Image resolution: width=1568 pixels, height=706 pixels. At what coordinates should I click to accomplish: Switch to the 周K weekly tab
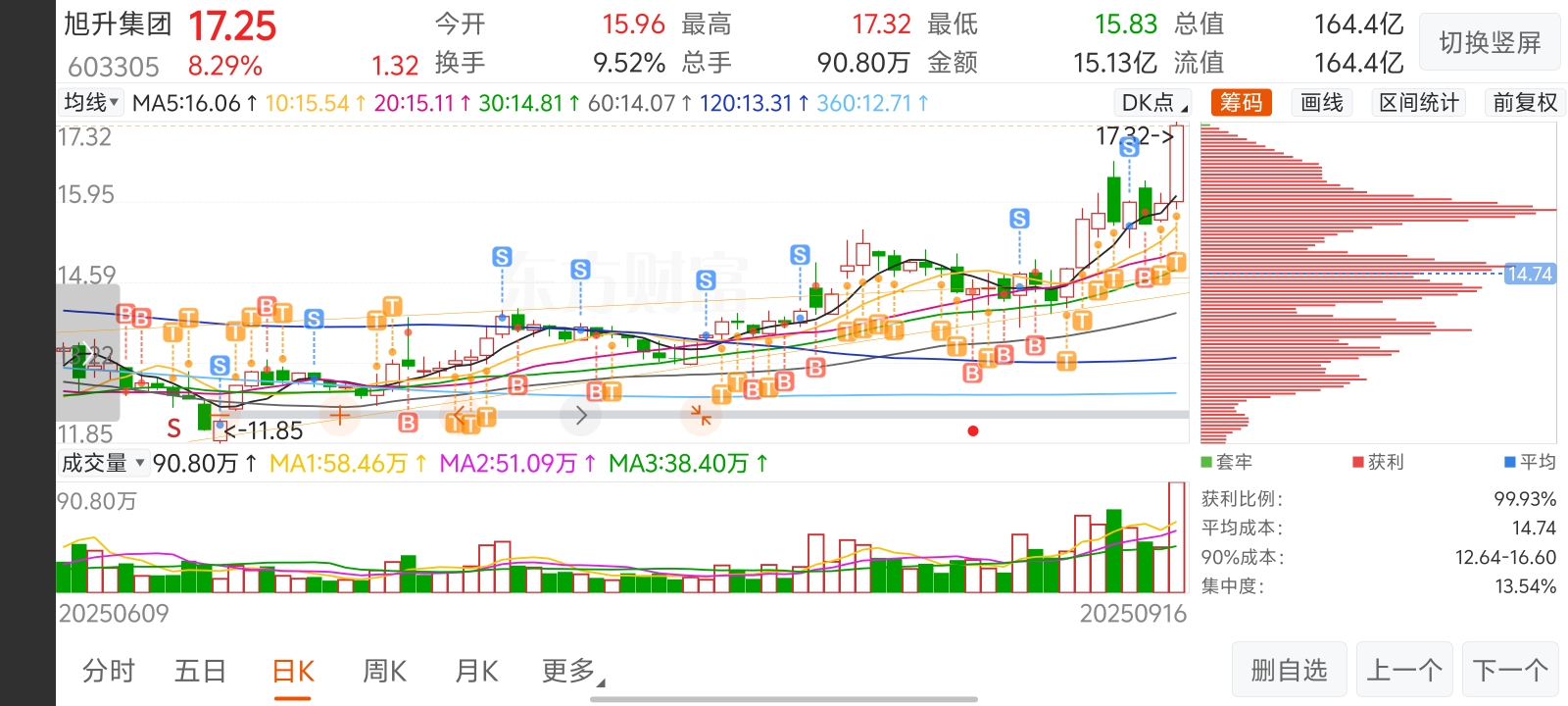click(x=384, y=671)
